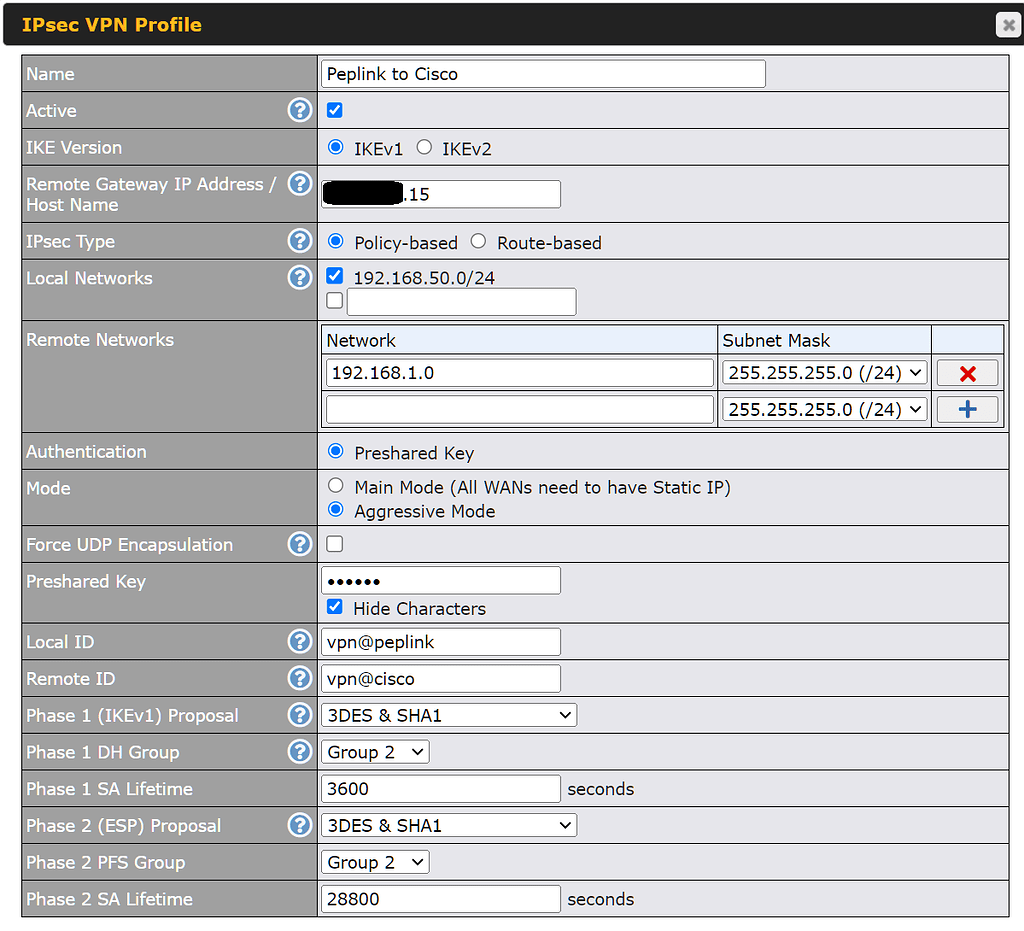1024x931 pixels.
Task: Click the Phase 1 (IKEv1) Proposal help icon
Action: point(300,714)
